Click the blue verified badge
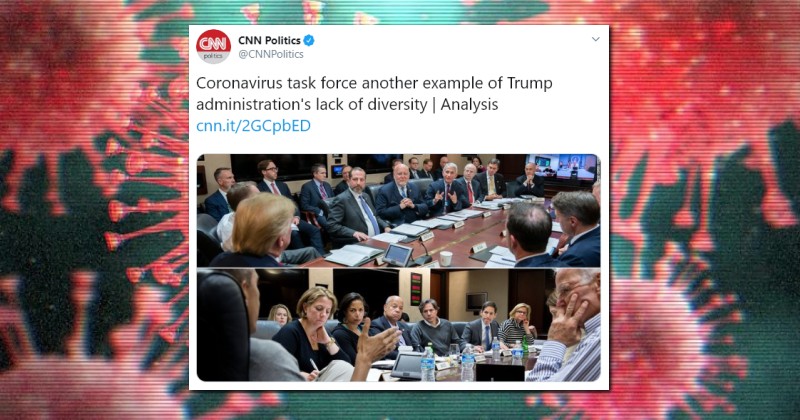 click(x=309, y=40)
